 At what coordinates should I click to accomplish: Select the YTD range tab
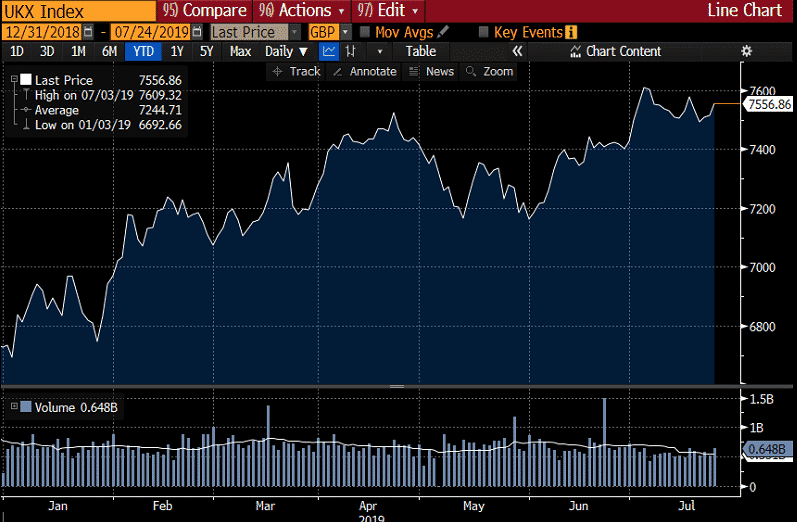(143, 51)
